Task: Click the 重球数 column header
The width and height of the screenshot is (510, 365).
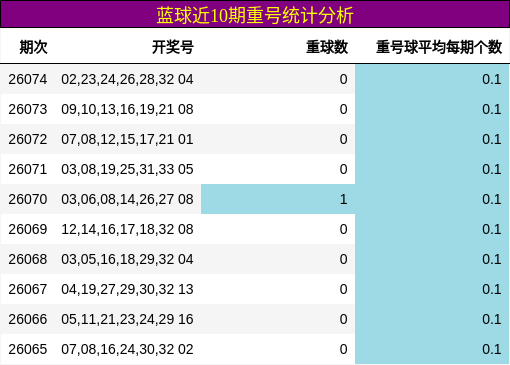Action: [327, 47]
